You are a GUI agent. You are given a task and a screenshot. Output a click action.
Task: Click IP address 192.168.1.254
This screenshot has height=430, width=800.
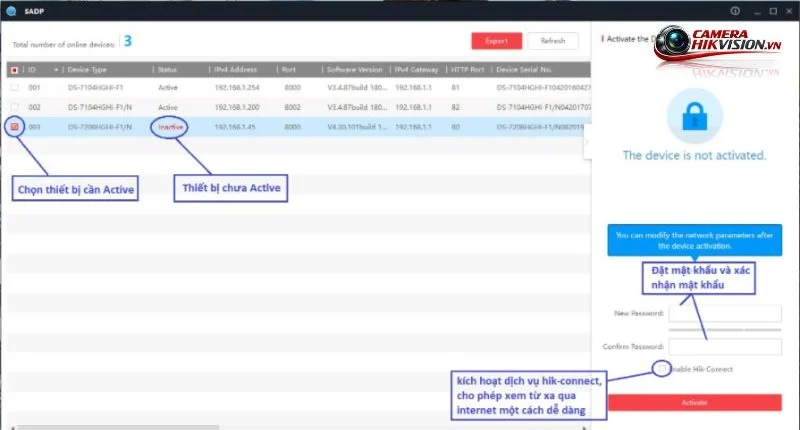237,88
